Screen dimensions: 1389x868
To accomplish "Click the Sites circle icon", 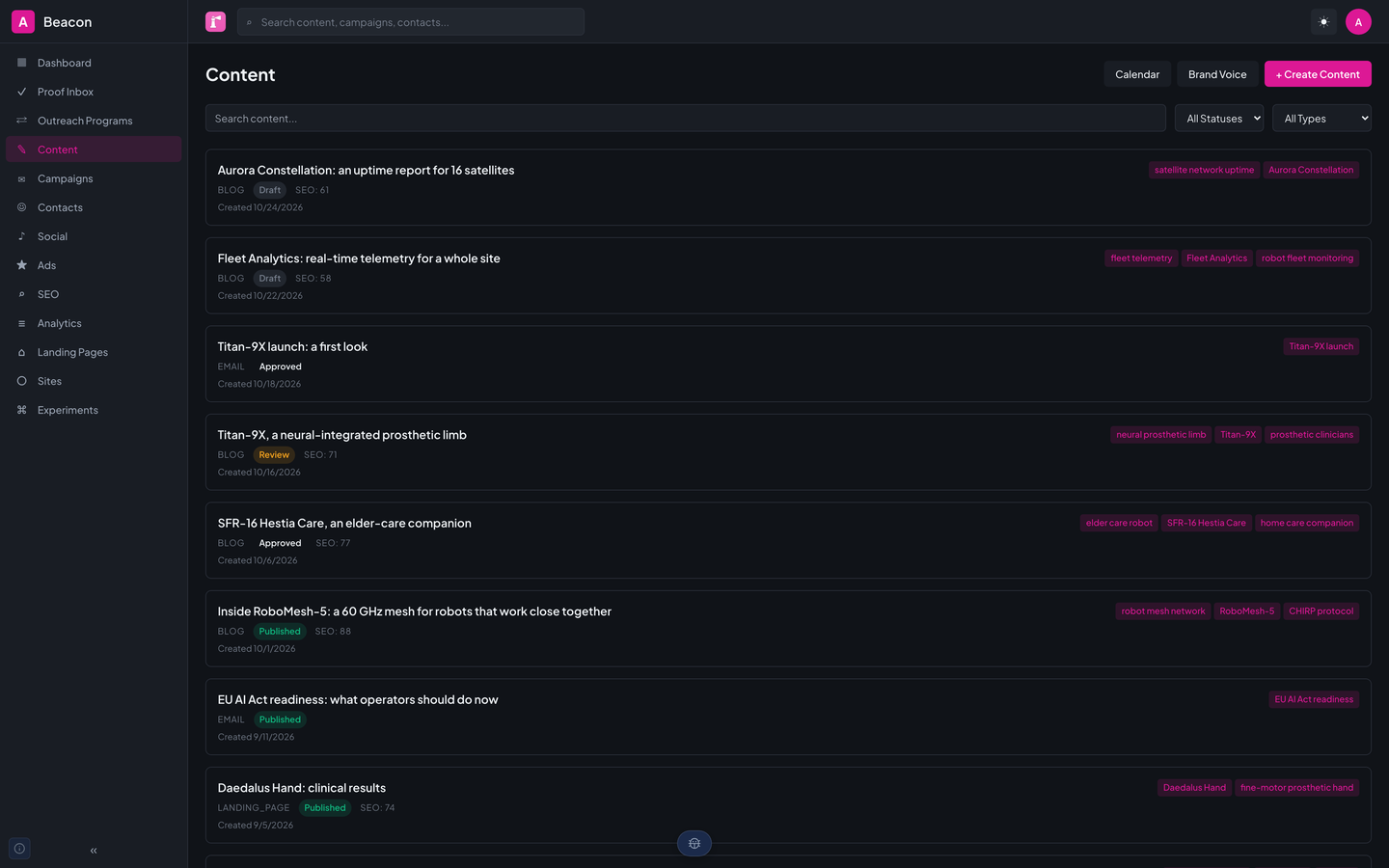I will (21, 381).
